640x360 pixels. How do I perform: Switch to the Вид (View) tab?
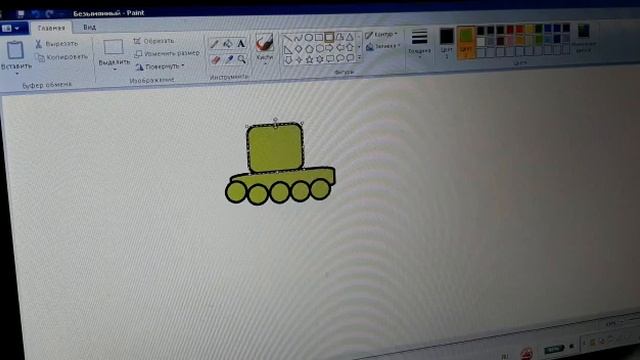pos(89,27)
